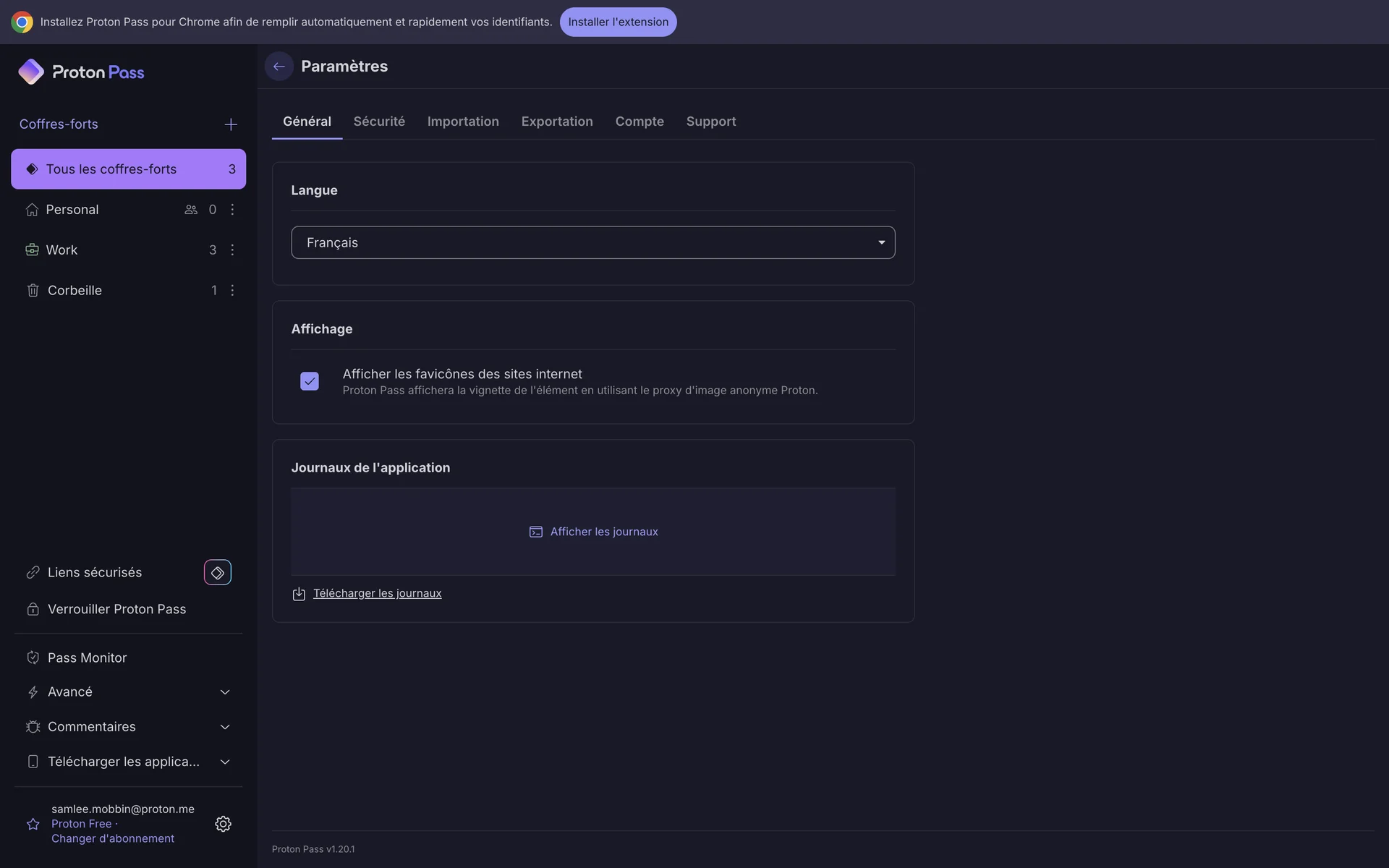
Task: Click the Corbeille three-dot options icon
Action: click(232, 291)
